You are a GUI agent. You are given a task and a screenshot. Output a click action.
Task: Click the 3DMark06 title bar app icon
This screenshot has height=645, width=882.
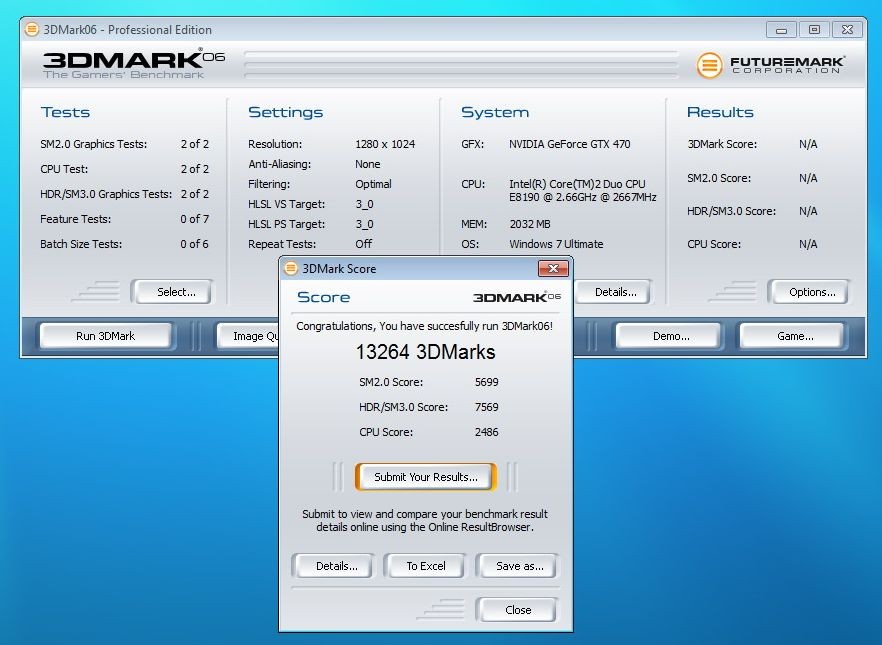[x=32, y=29]
